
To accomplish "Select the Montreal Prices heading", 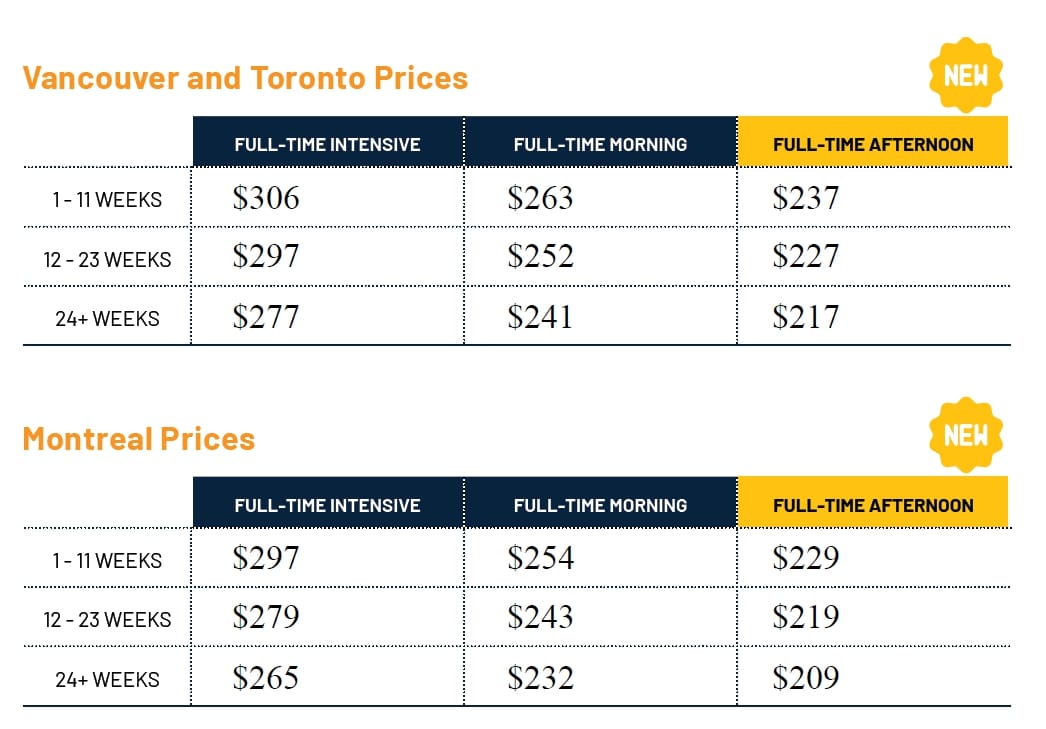I will click(139, 439).
